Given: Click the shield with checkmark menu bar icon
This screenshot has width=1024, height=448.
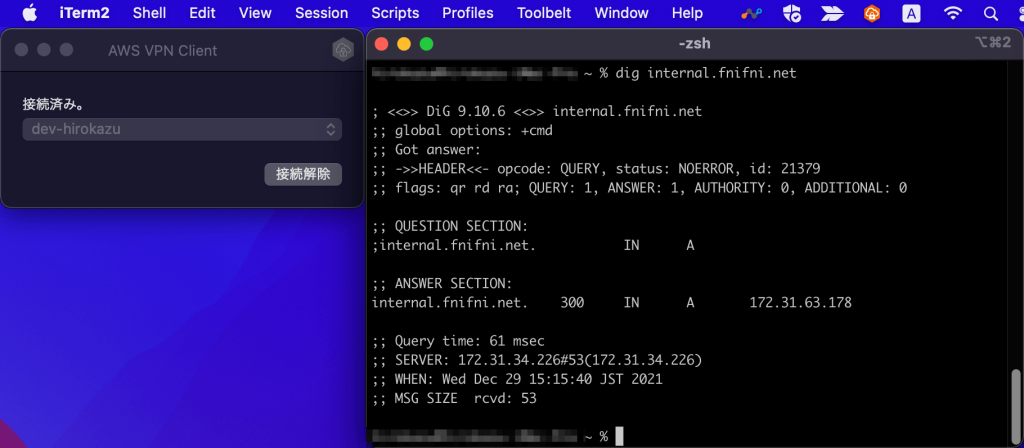Looking at the screenshot, I should tap(792, 13).
